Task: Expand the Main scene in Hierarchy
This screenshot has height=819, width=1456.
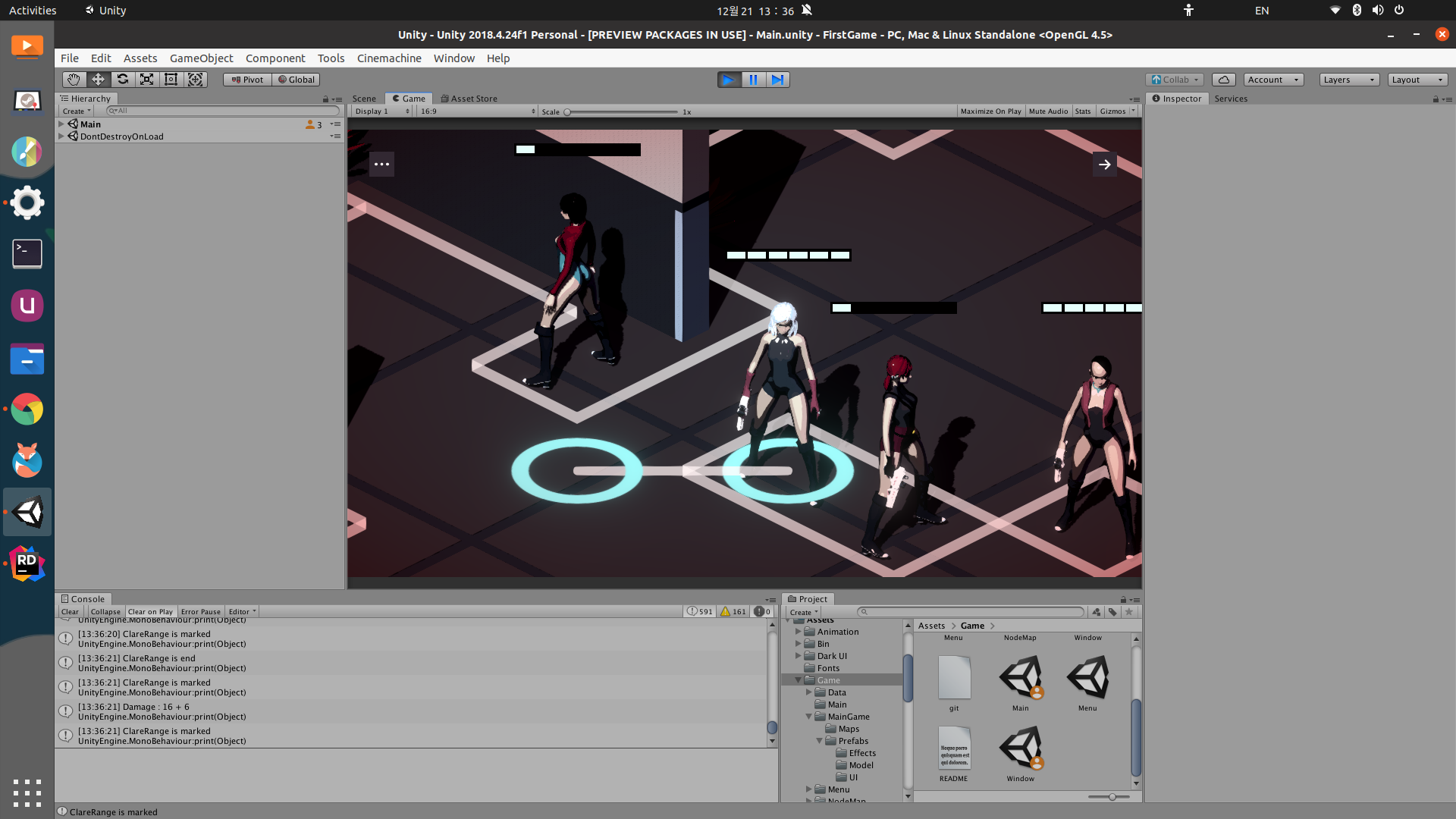Action: click(61, 124)
